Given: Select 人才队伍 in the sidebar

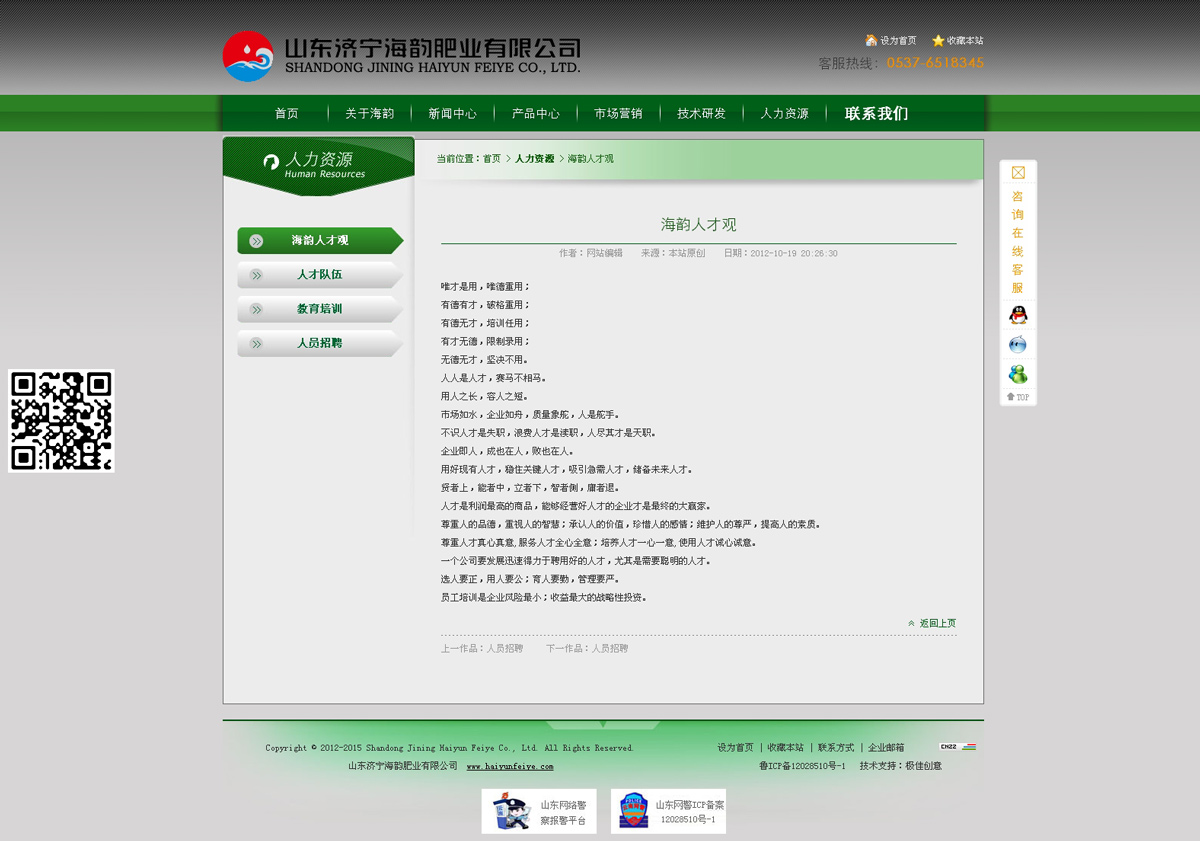Looking at the screenshot, I should (320, 275).
